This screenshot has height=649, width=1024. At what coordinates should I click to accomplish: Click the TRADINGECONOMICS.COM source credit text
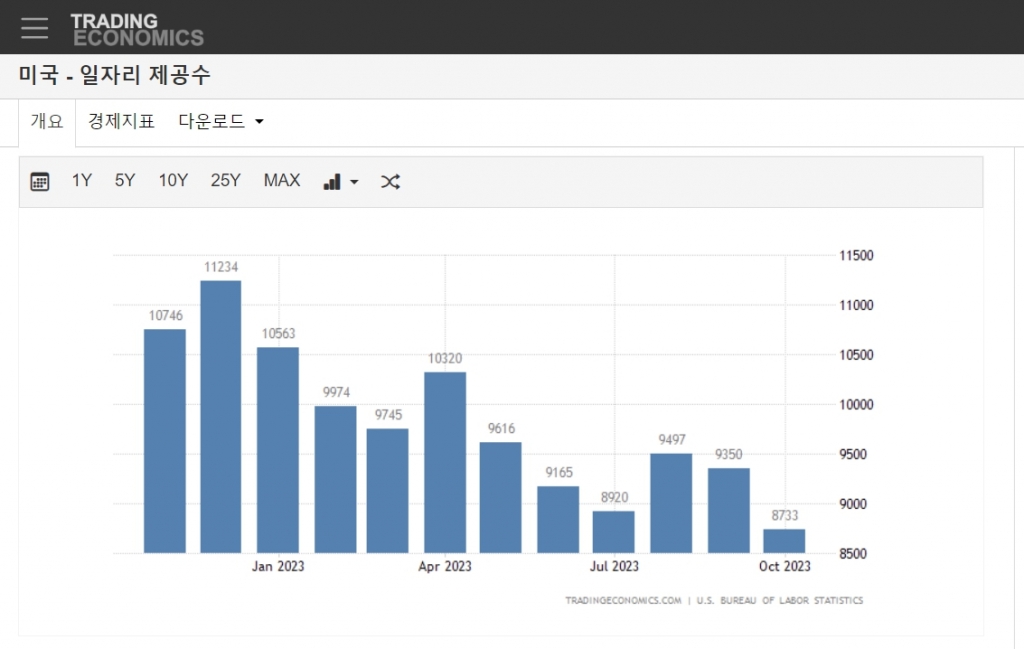point(623,601)
